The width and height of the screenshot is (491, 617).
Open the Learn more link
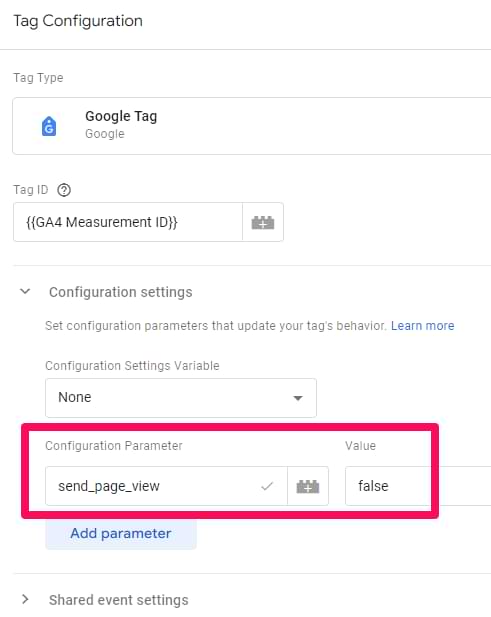(423, 326)
